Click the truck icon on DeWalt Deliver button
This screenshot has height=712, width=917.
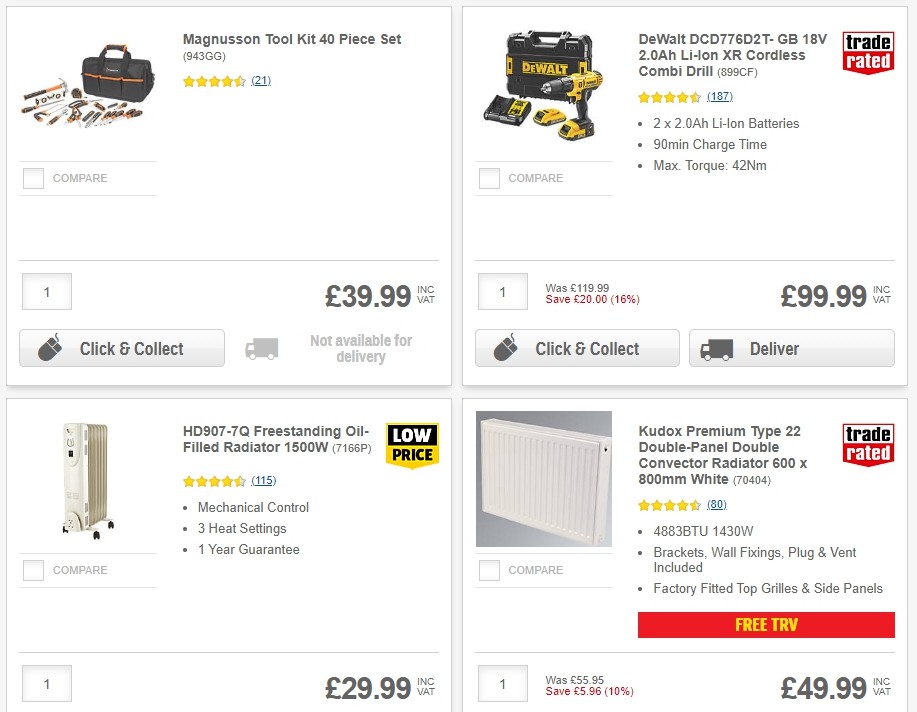(x=716, y=349)
